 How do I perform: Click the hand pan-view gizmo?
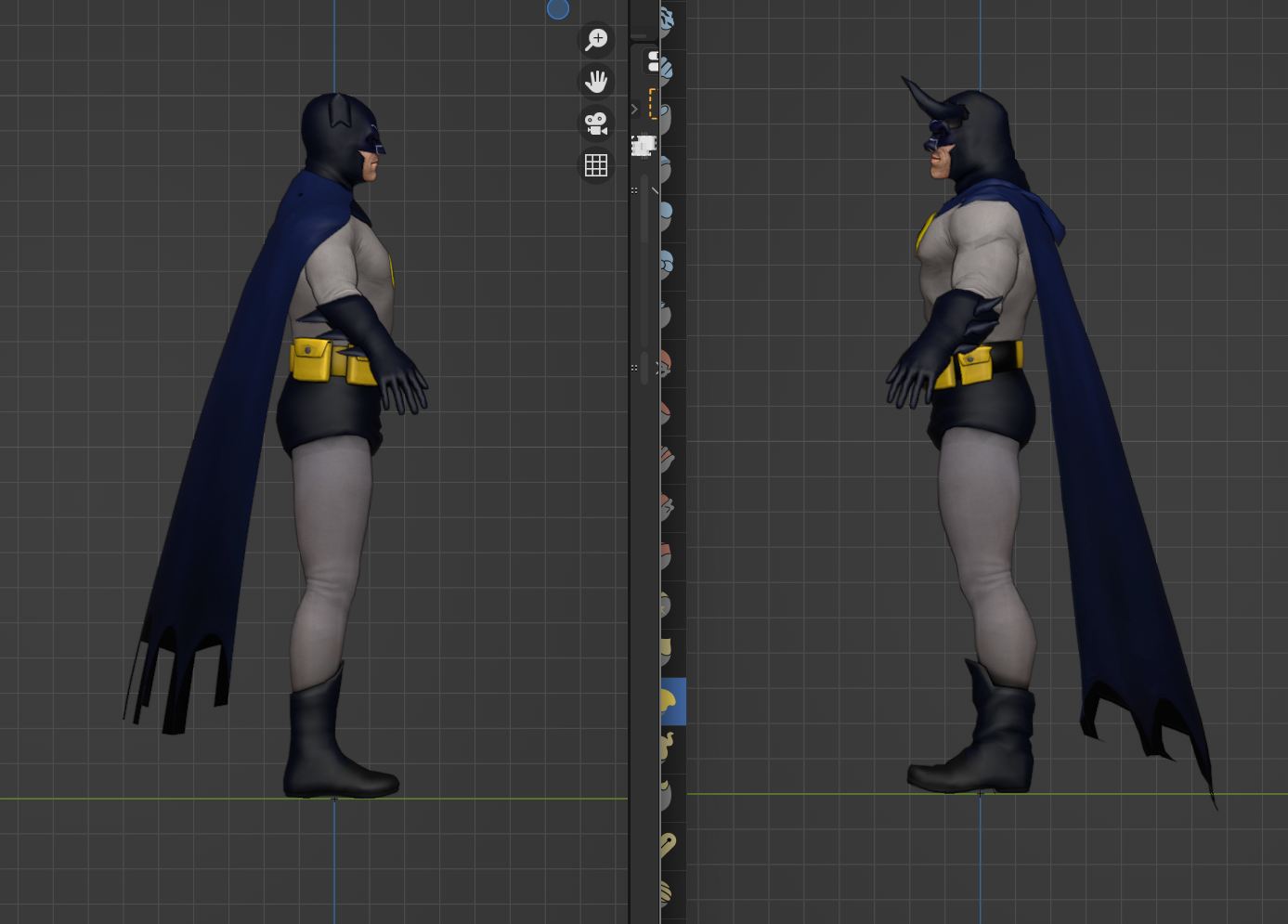click(x=596, y=82)
